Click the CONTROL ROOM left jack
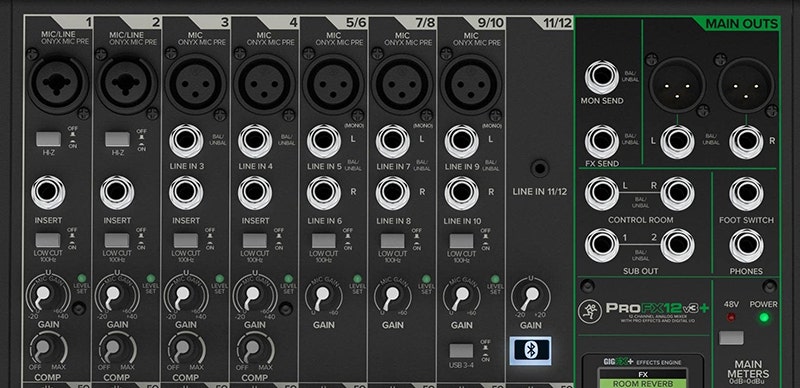This screenshot has height=388, width=800. click(x=602, y=193)
